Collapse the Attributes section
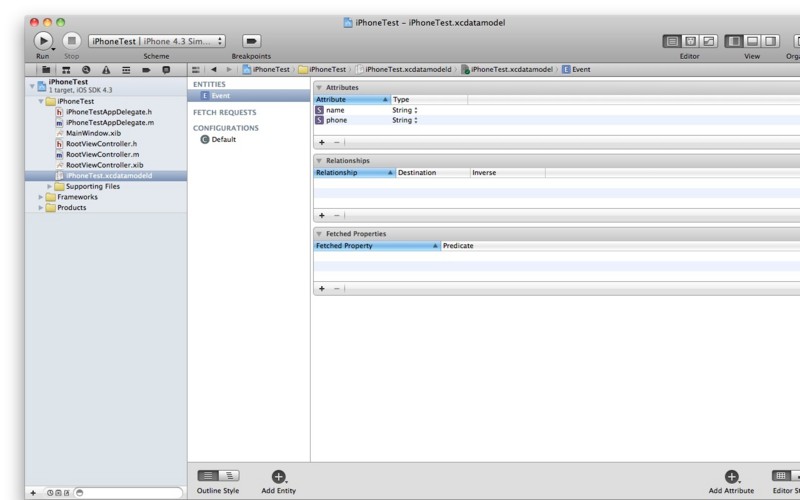The height and width of the screenshot is (500, 800). point(319,88)
